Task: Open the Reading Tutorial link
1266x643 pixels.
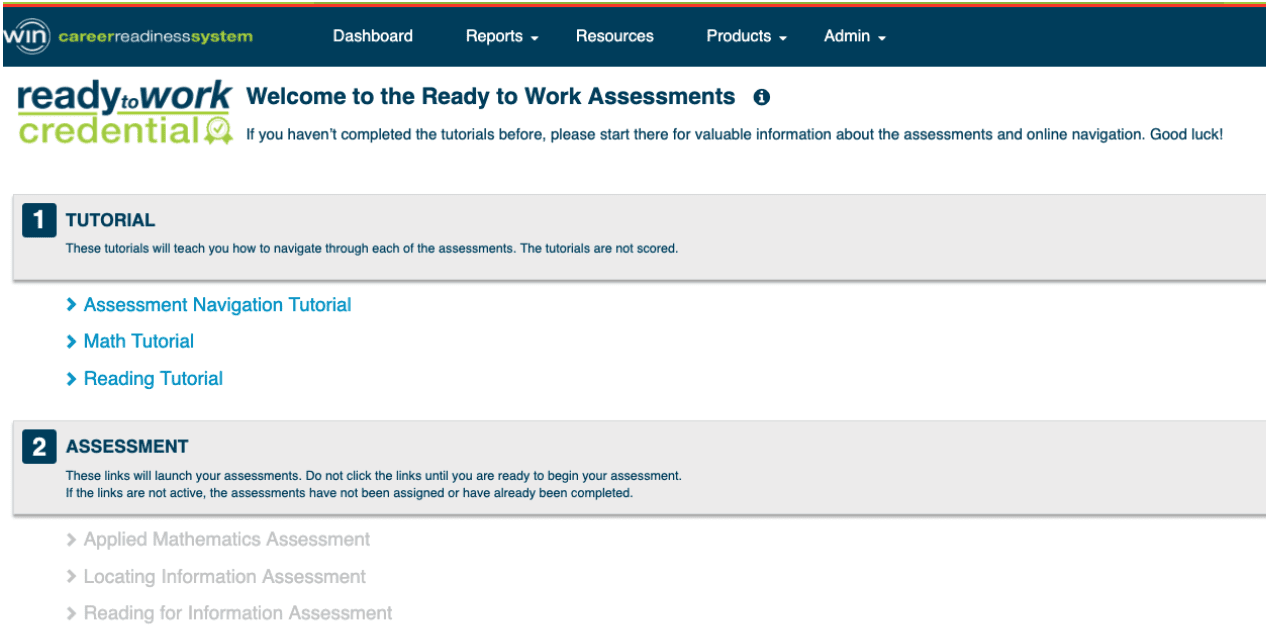Action: pyautogui.click(x=153, y=379)
